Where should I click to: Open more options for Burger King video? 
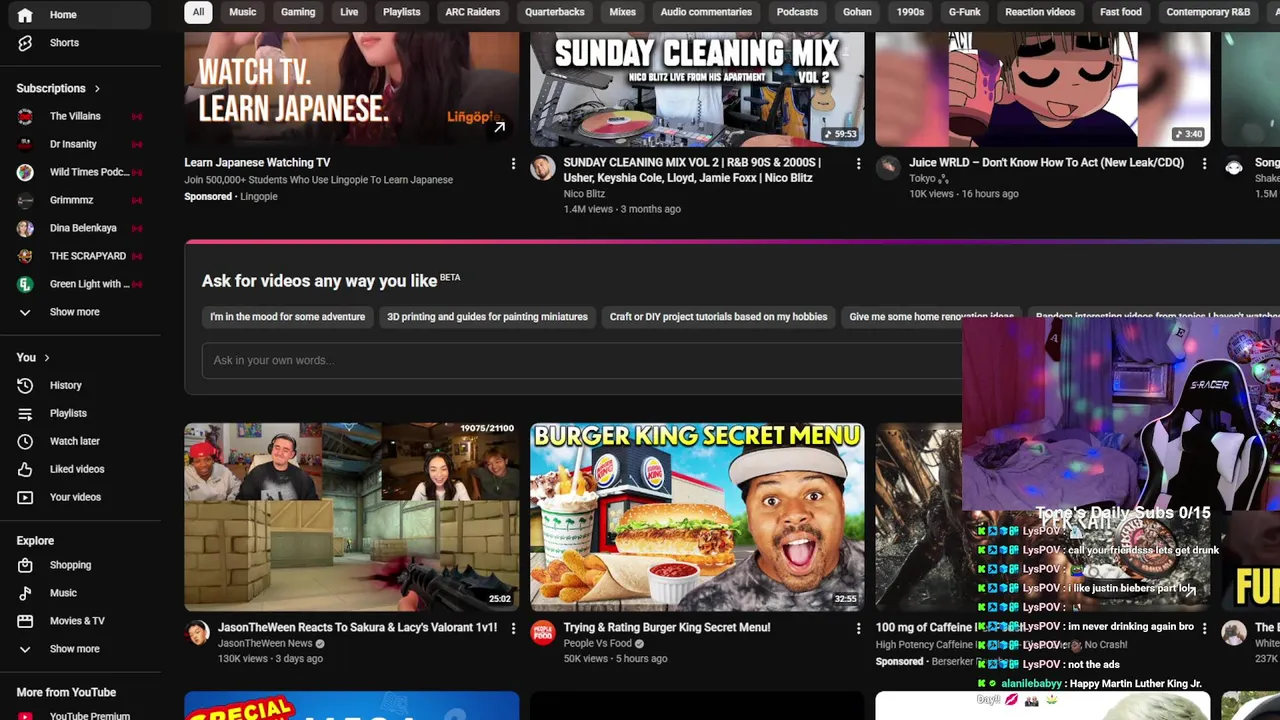(858, 628)
